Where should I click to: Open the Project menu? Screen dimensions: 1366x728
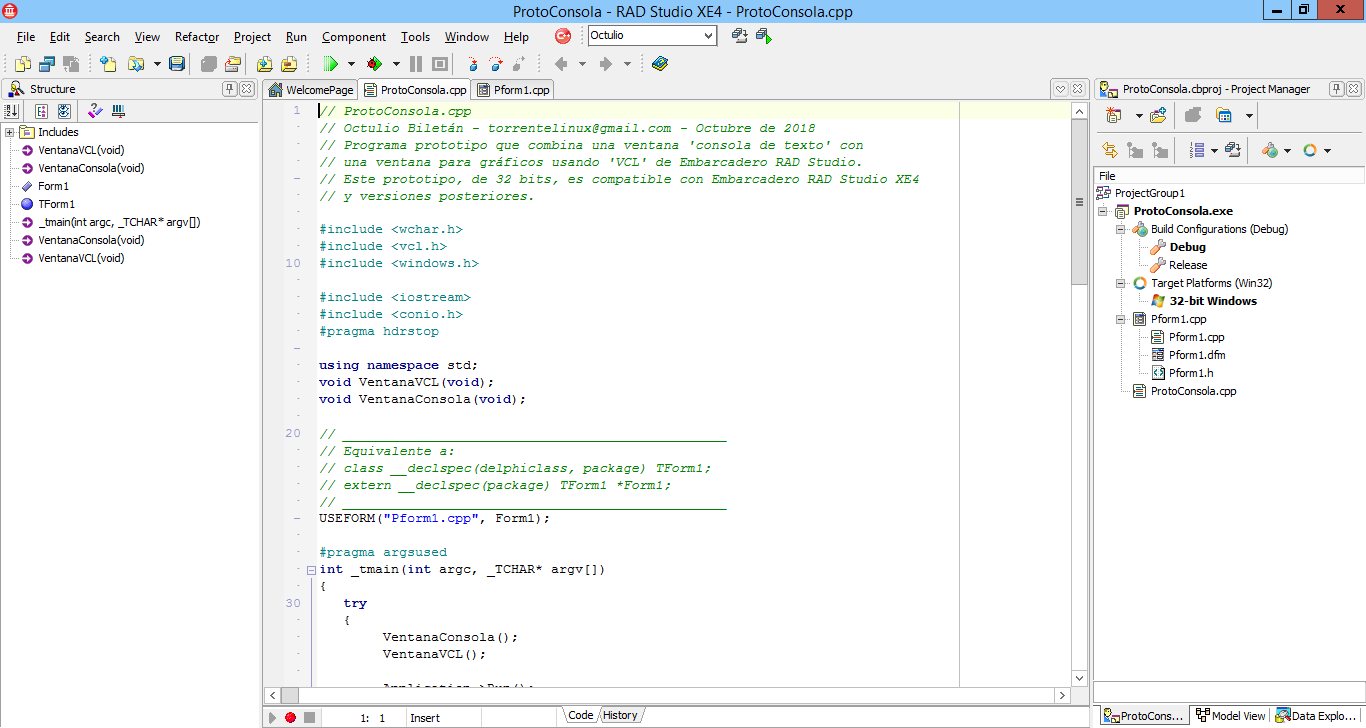click(252, 37)
